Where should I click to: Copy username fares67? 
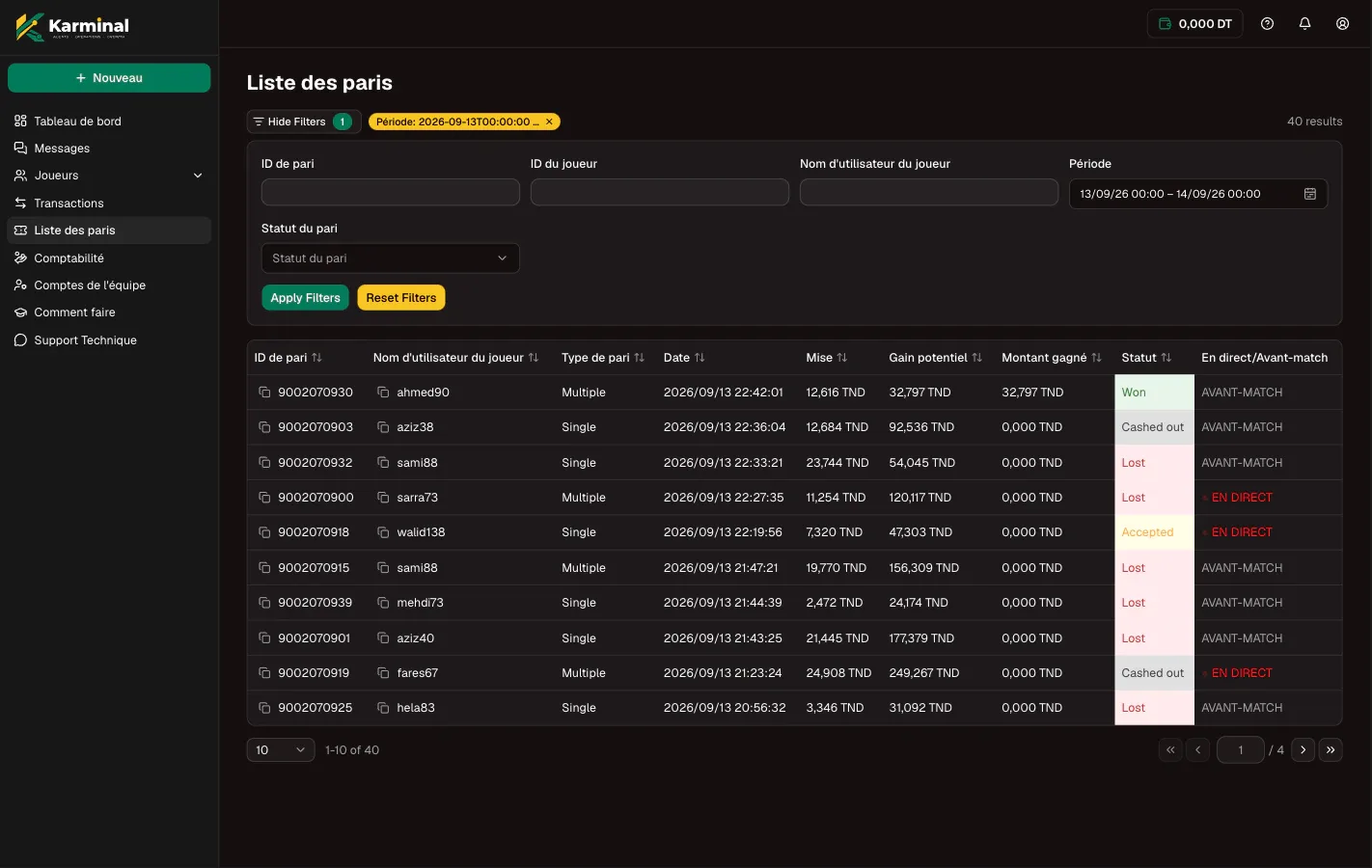coord(383,673)
